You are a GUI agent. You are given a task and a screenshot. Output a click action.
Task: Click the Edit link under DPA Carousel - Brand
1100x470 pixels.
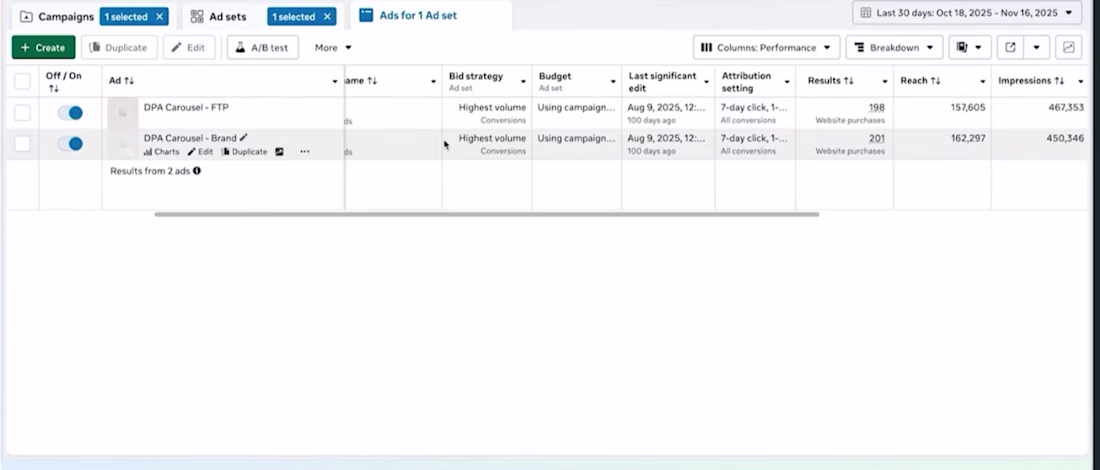click(200, 152)
